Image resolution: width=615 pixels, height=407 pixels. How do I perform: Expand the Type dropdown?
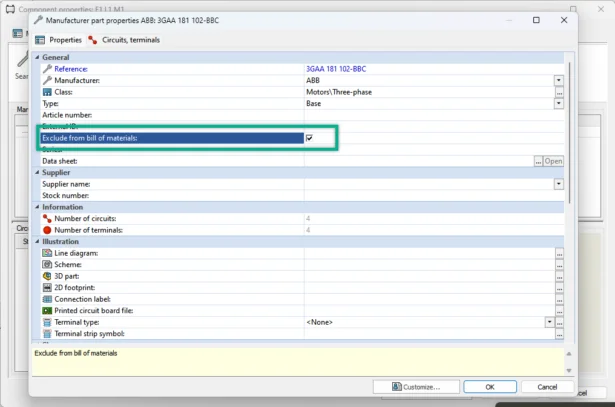click(x=559, y=103)
